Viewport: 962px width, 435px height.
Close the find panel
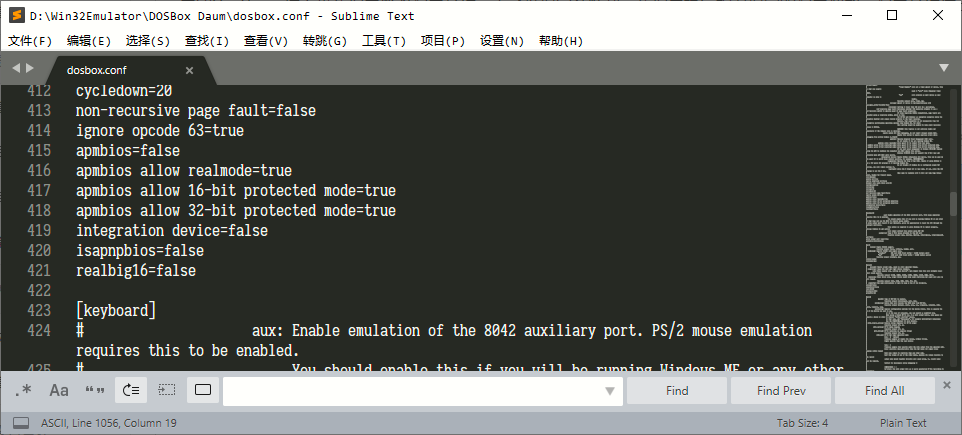(x=947, y=385)
